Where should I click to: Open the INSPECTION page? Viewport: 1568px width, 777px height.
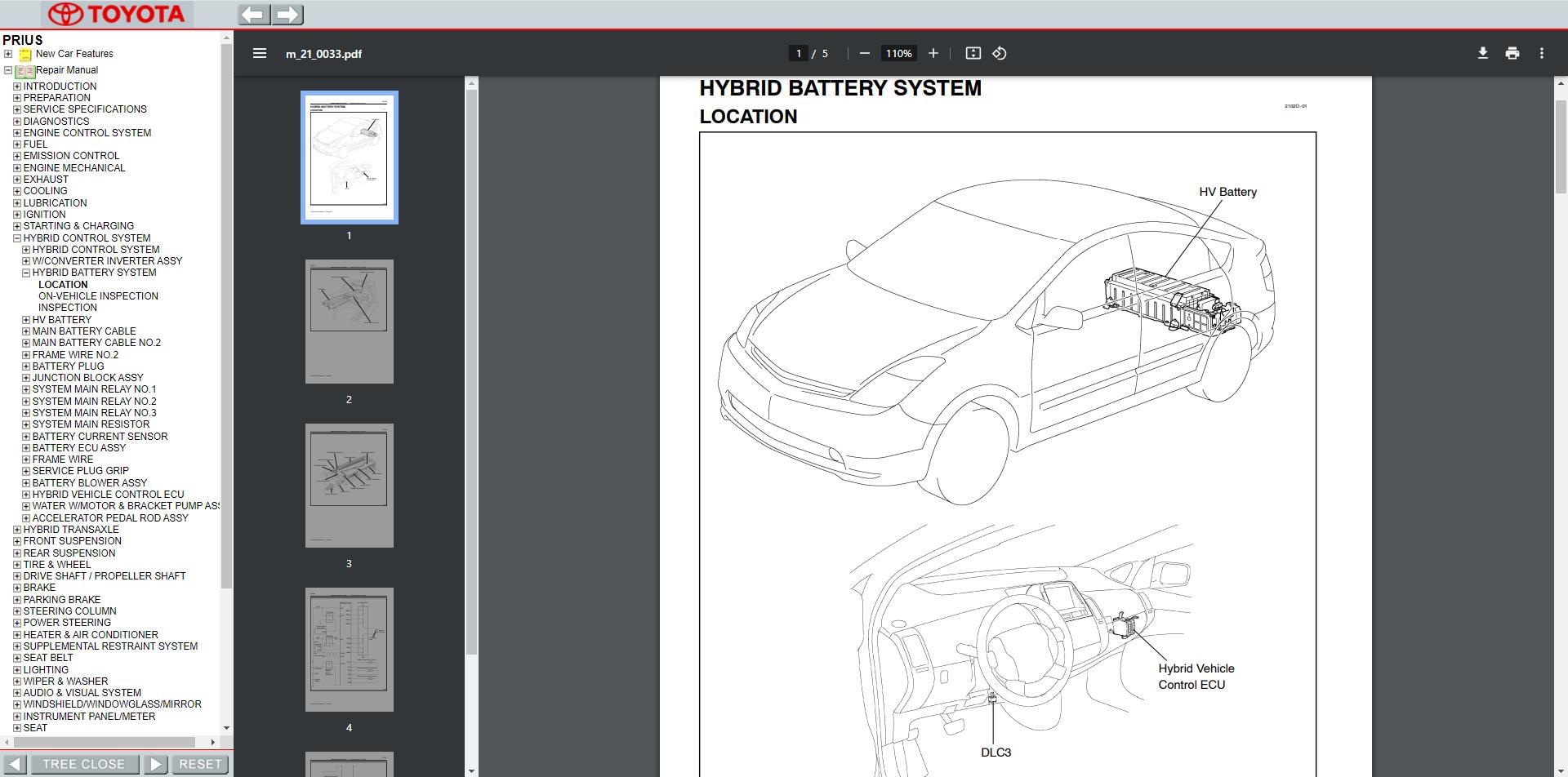coord(68,308)
